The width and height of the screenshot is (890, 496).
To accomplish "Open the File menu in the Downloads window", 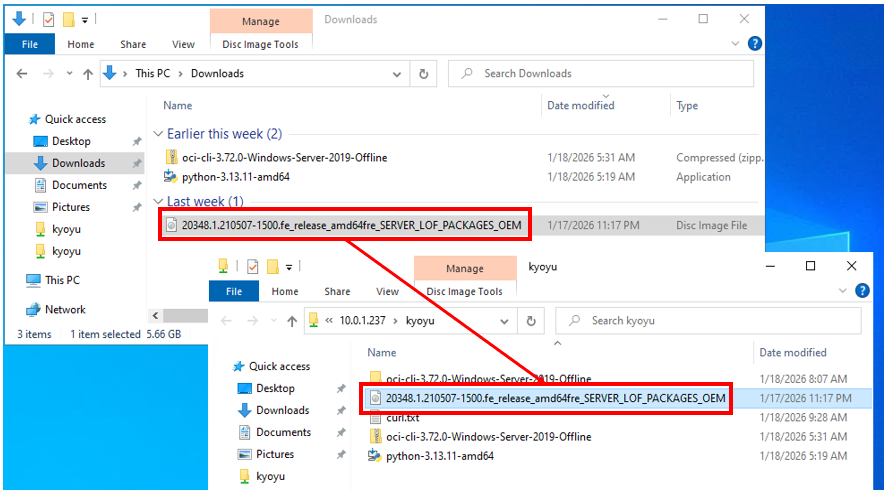I will tap(30, 44).
